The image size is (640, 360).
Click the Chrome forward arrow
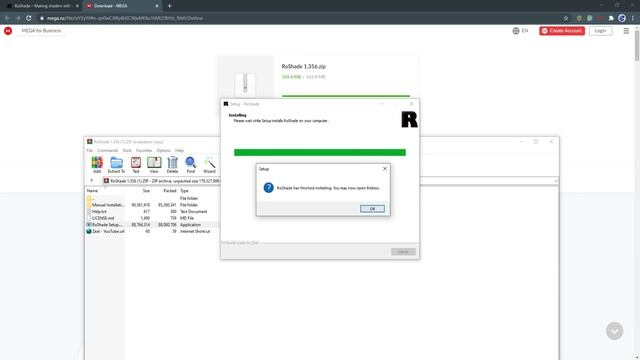[x=18, y=18]
